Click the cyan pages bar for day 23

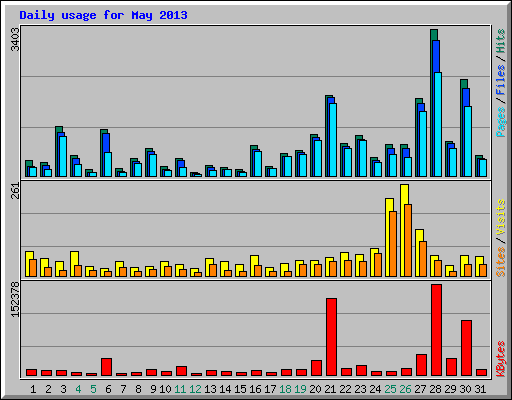(363, 158)
